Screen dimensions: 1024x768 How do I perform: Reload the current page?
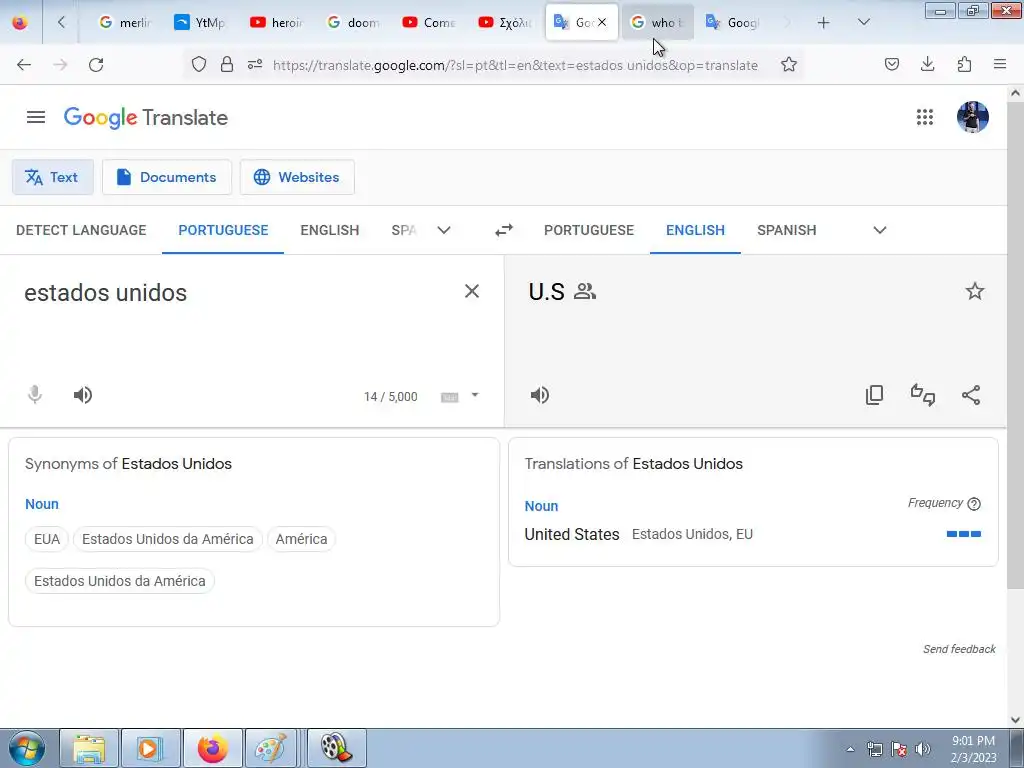96,65
